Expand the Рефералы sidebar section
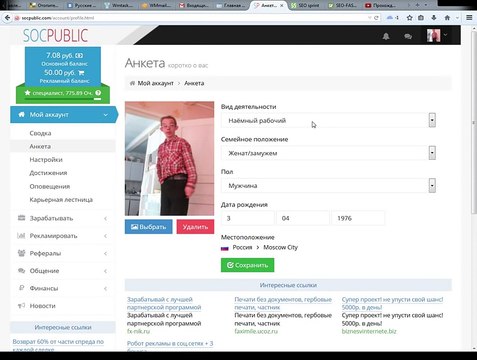This screenshot has width=477, height=360. 63,253
